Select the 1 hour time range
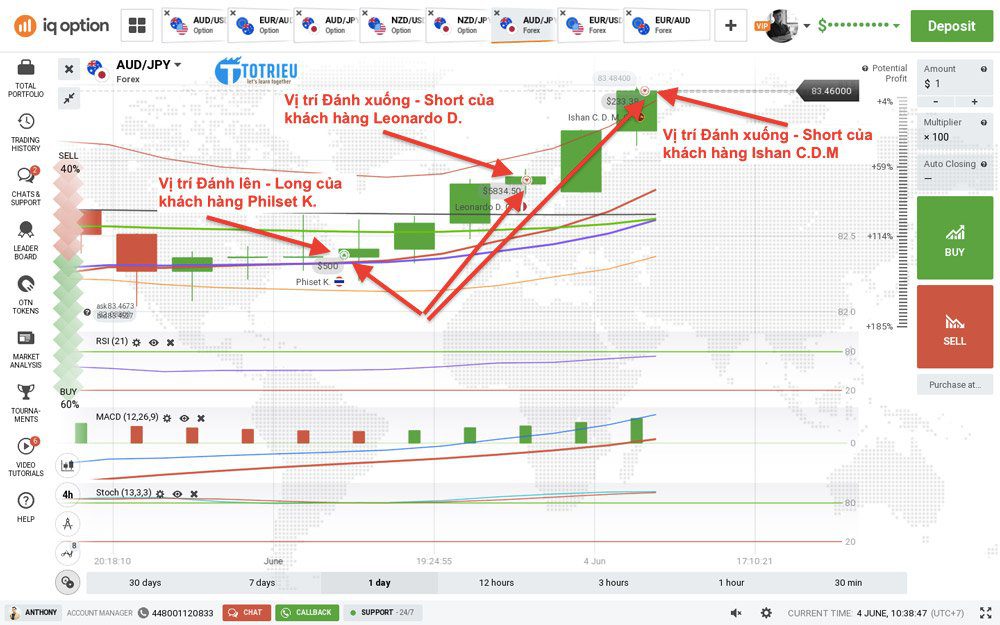The image size is (1000, 625). (x=731, y=583)
